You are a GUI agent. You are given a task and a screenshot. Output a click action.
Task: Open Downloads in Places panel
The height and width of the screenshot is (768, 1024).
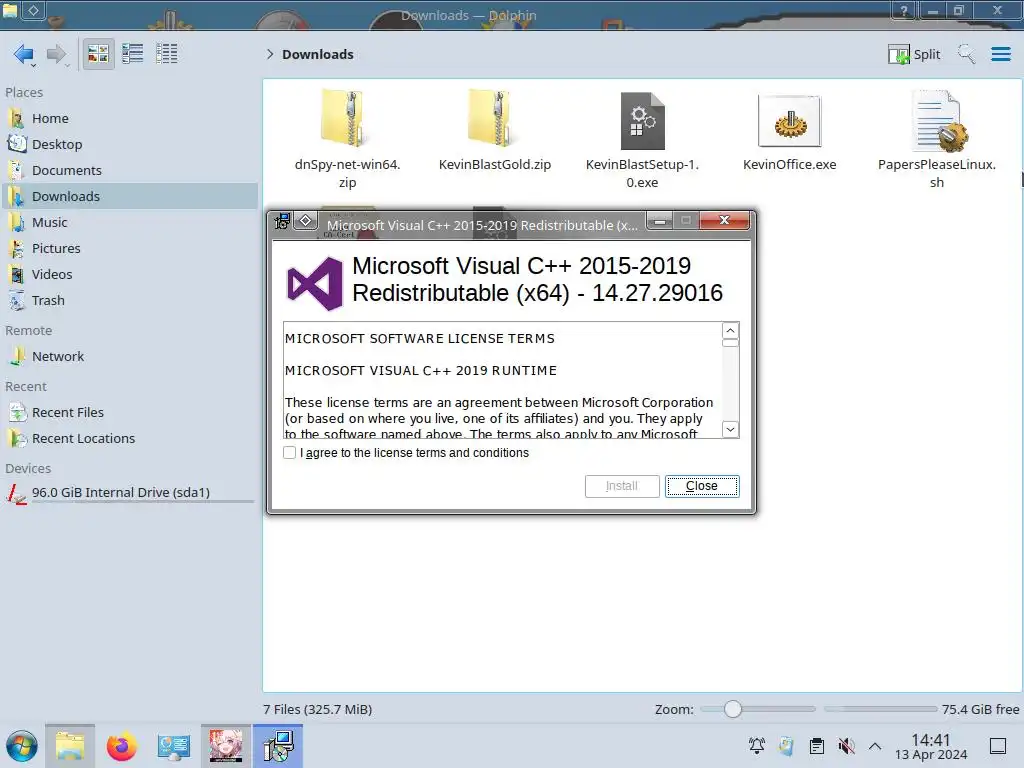(129, 197)
